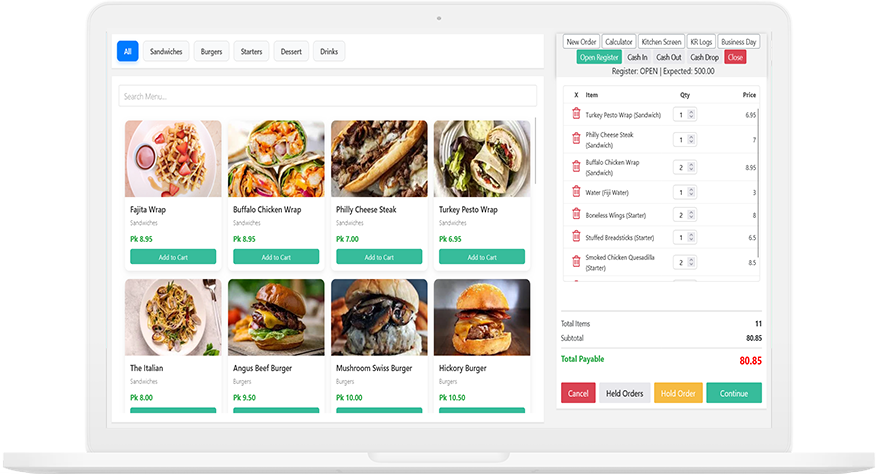Open the Kitchen Screen
The width and height of the screenshot is (878, 474).
click(661, 42)
